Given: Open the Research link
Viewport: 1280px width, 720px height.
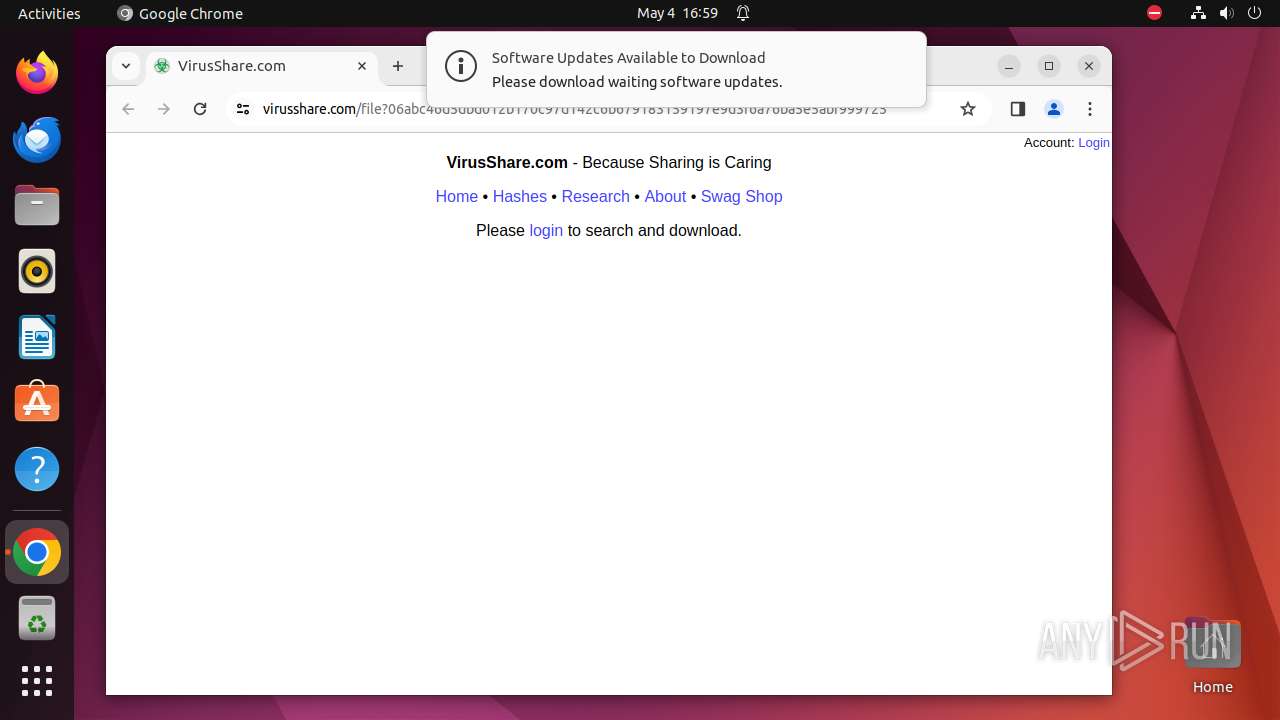Looking at the screenshot, I should click(x=596, y=197).
